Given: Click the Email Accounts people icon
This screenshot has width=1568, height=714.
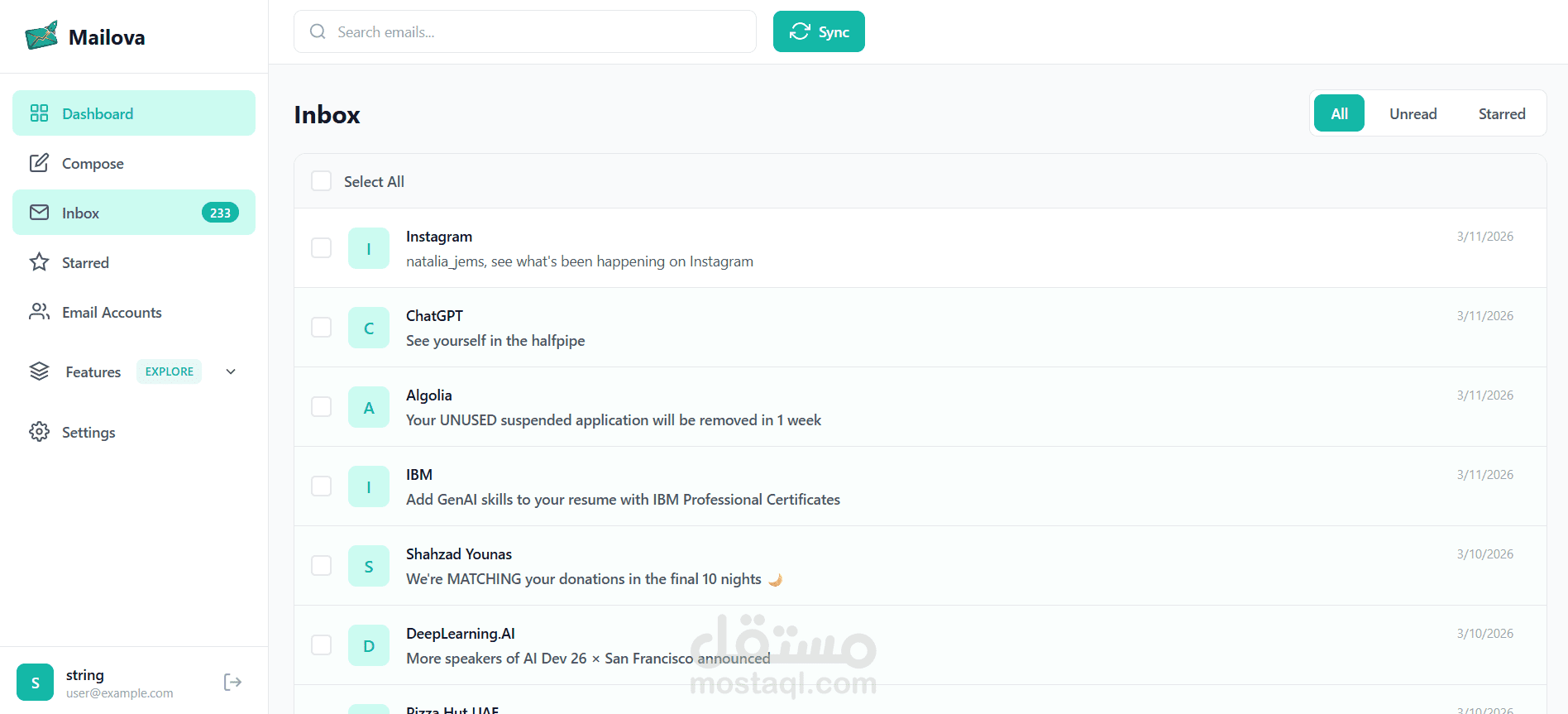Looking at the screenshot, I should pos(39,312).
